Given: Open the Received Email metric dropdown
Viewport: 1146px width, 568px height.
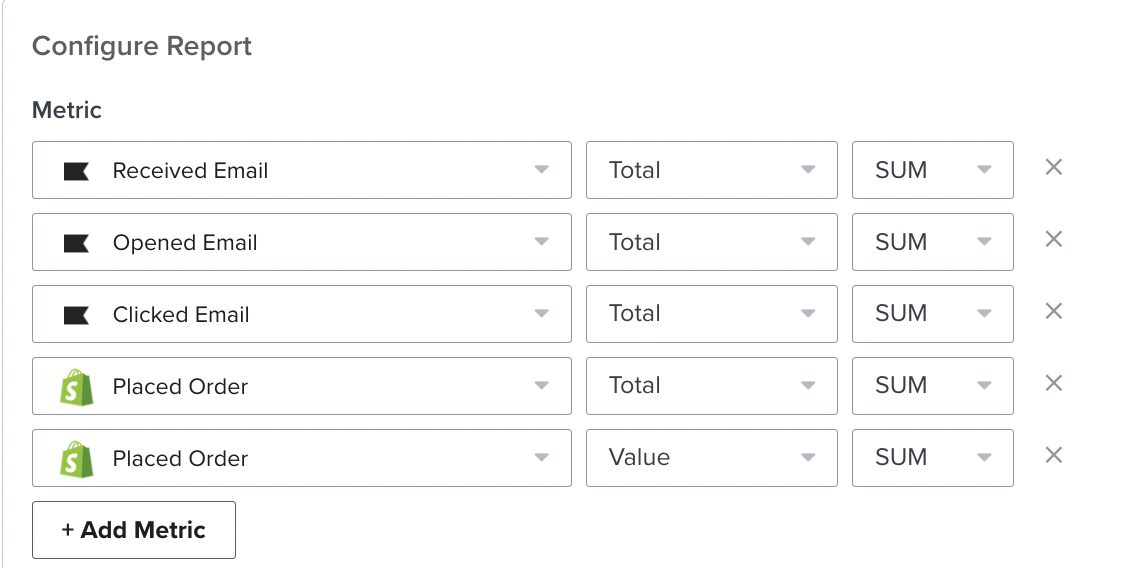Looking at the screenshot, I should [x=301, y=170].
